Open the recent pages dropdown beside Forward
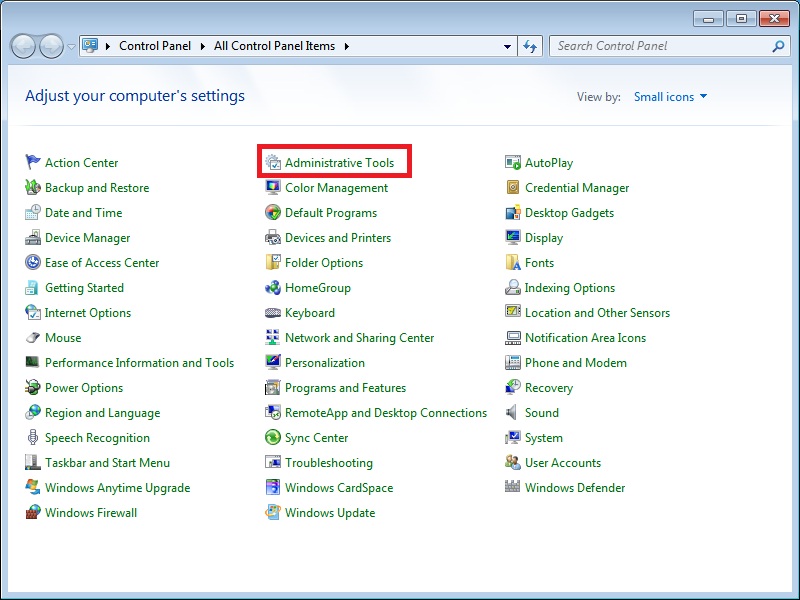The image size is (800, 600). coord(71,46)
